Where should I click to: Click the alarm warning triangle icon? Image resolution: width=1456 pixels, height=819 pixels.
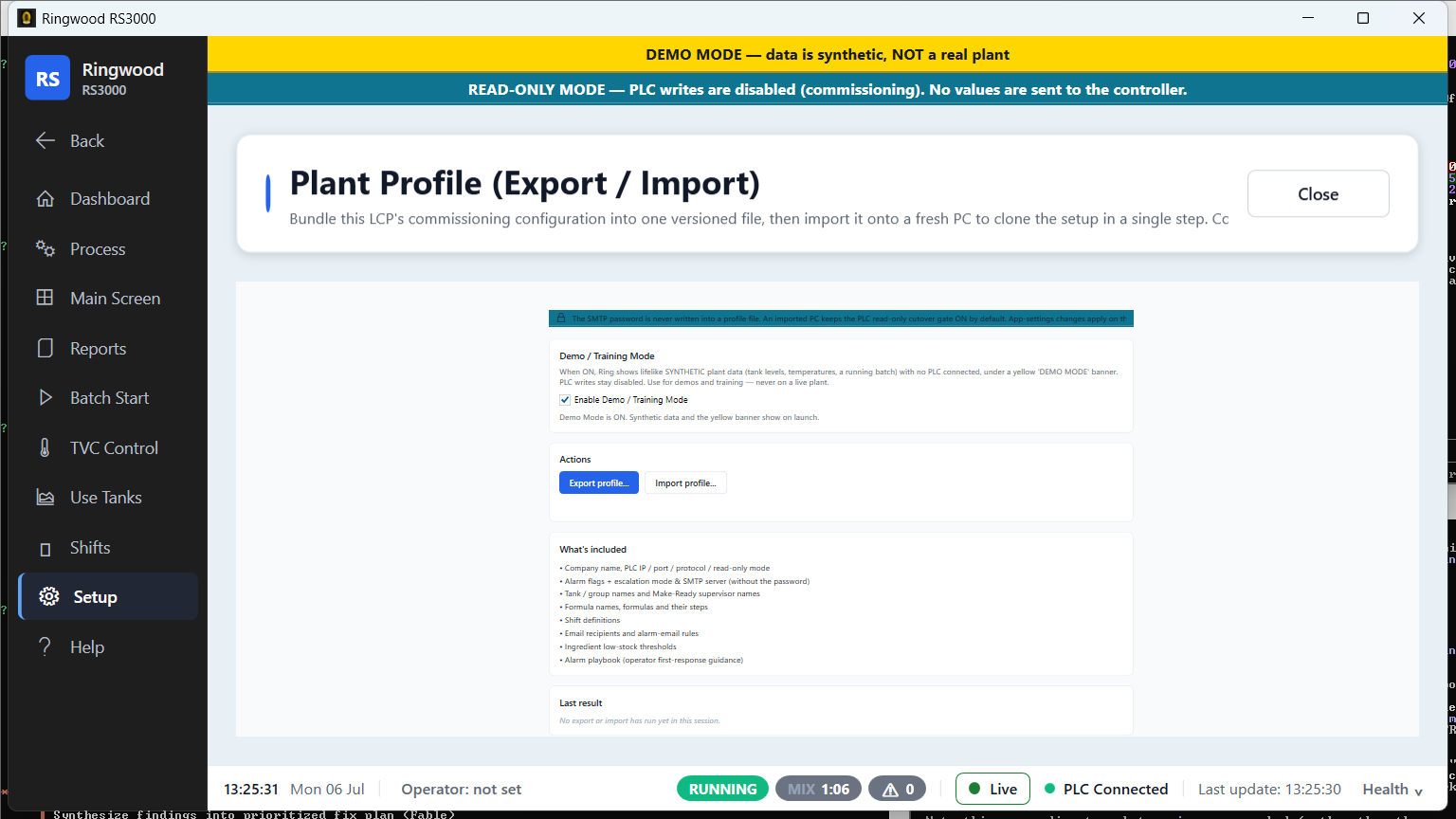click(890, 790)
